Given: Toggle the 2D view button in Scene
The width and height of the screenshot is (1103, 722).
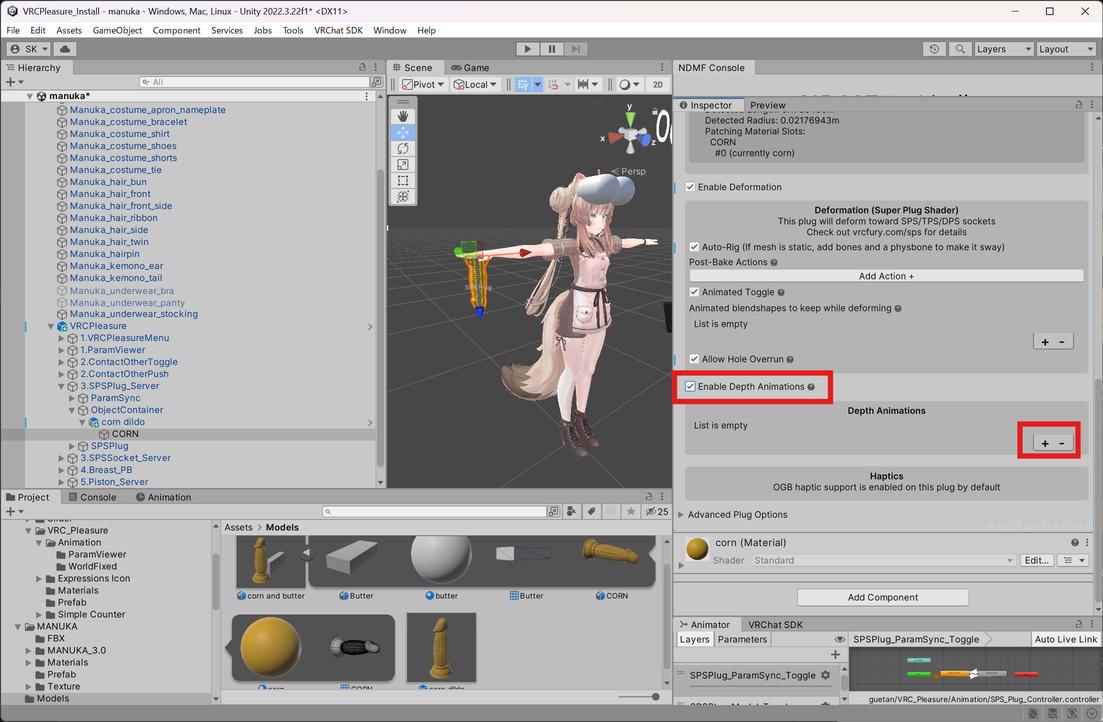Looking at the screenshot, I should (658, 84).
